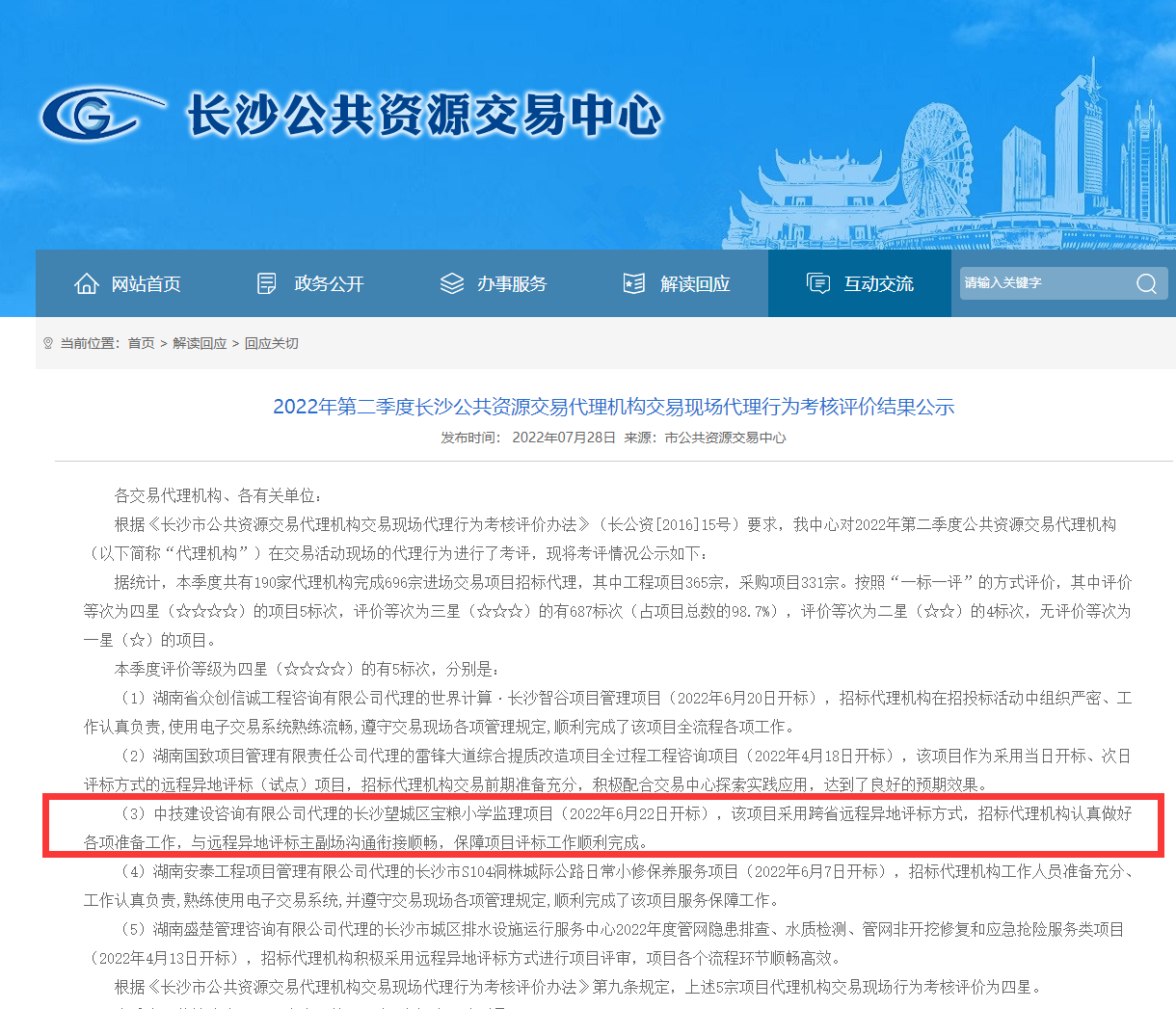Click the document icon beside 政务公开
Image resolution: width=1176 pixels, height=1009 pixels.
pos(267,283)
